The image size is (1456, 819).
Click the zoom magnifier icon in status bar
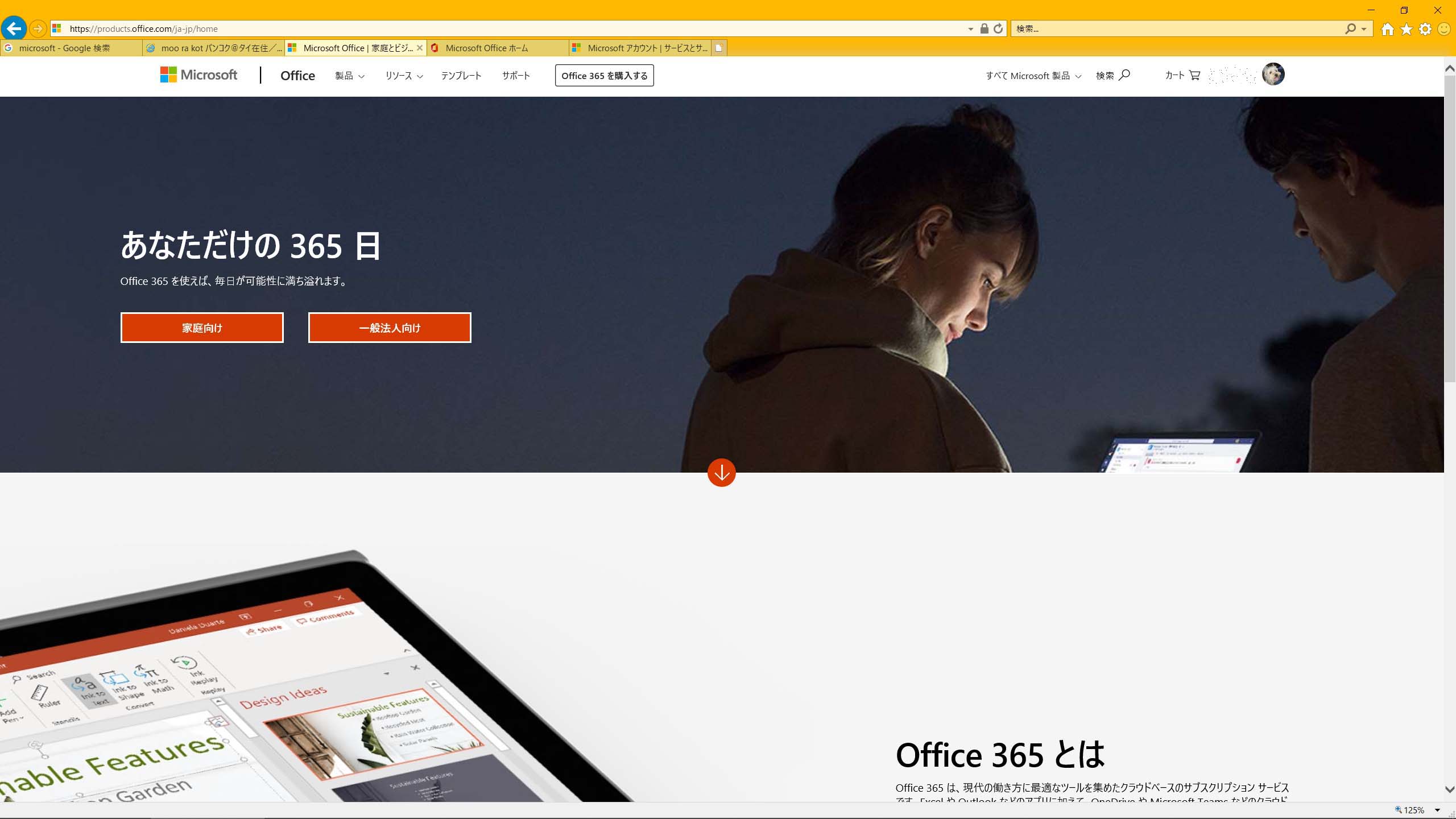1399,810
